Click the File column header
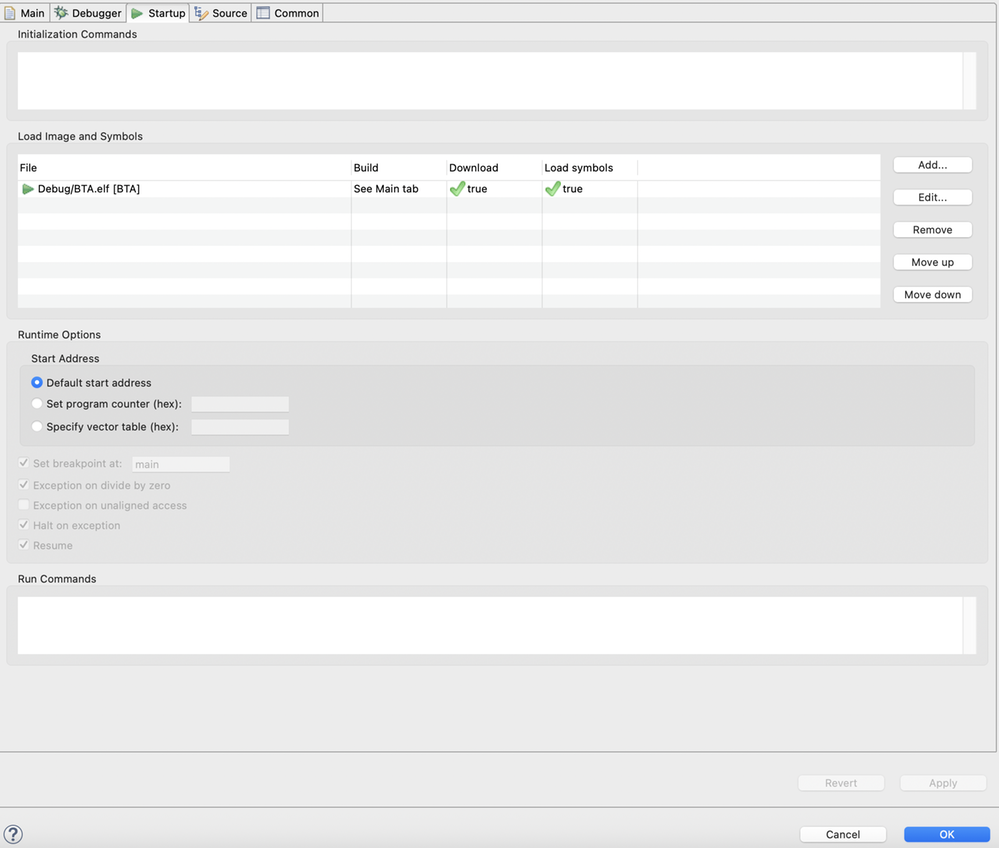 pos(184,168)
